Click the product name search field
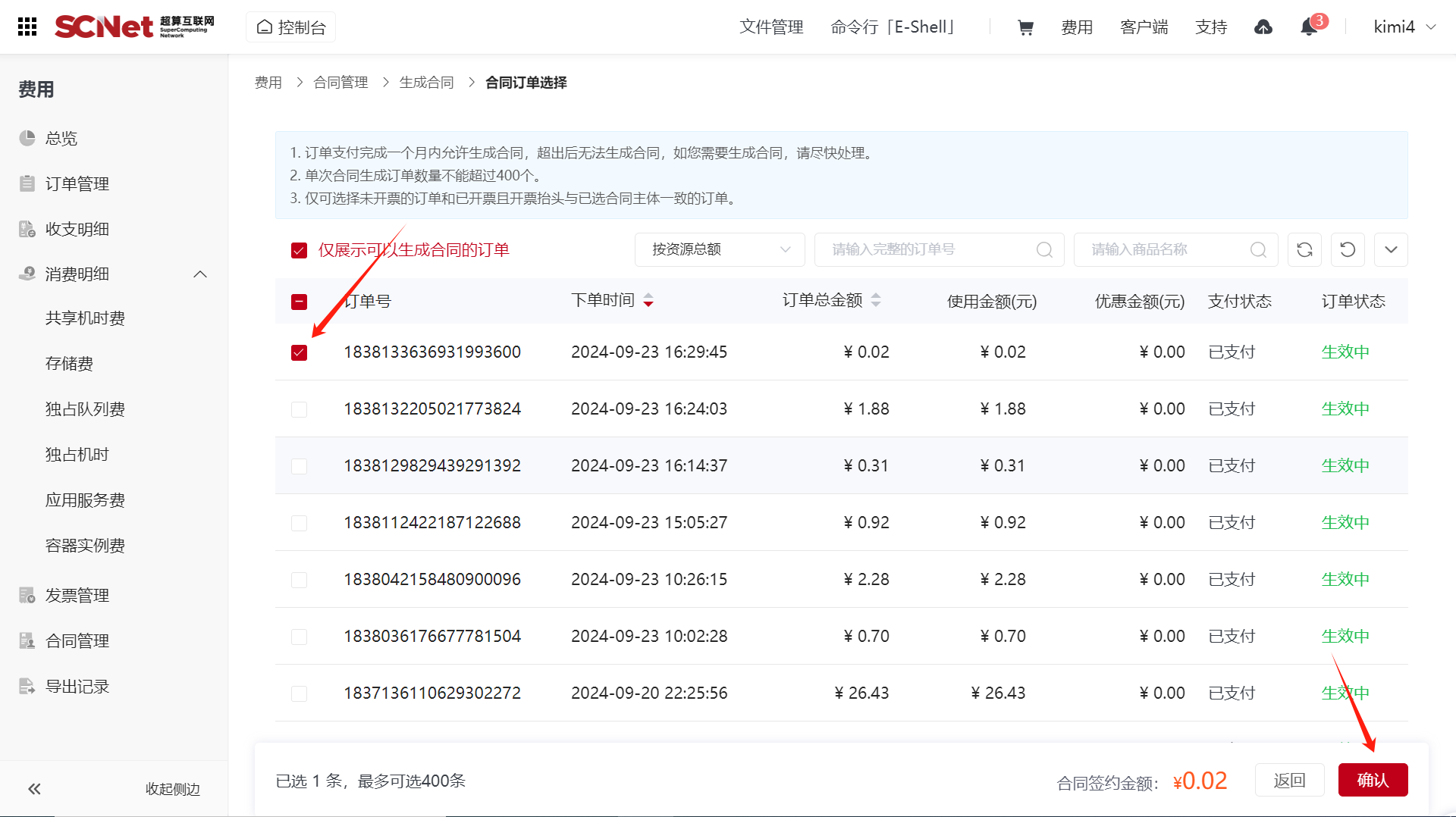This screenshot has height=817, width=1456. point(1164,249)
